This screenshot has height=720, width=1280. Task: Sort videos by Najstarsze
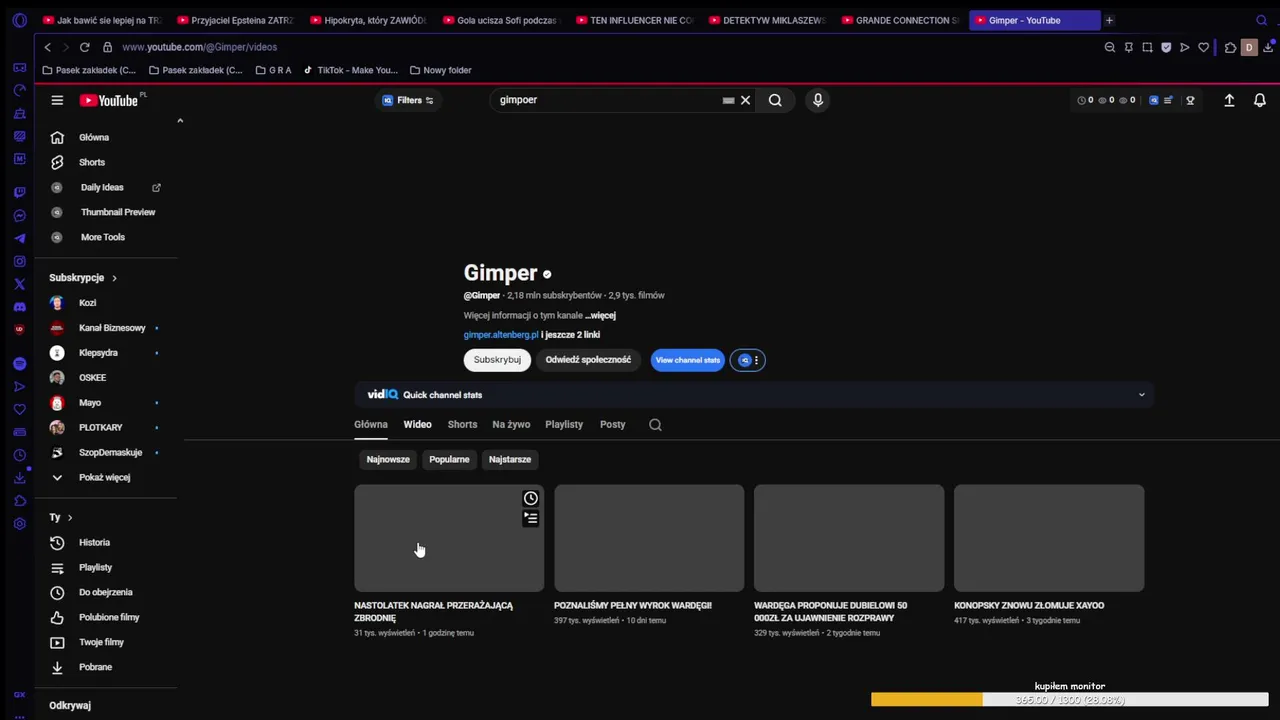point(510,459)
